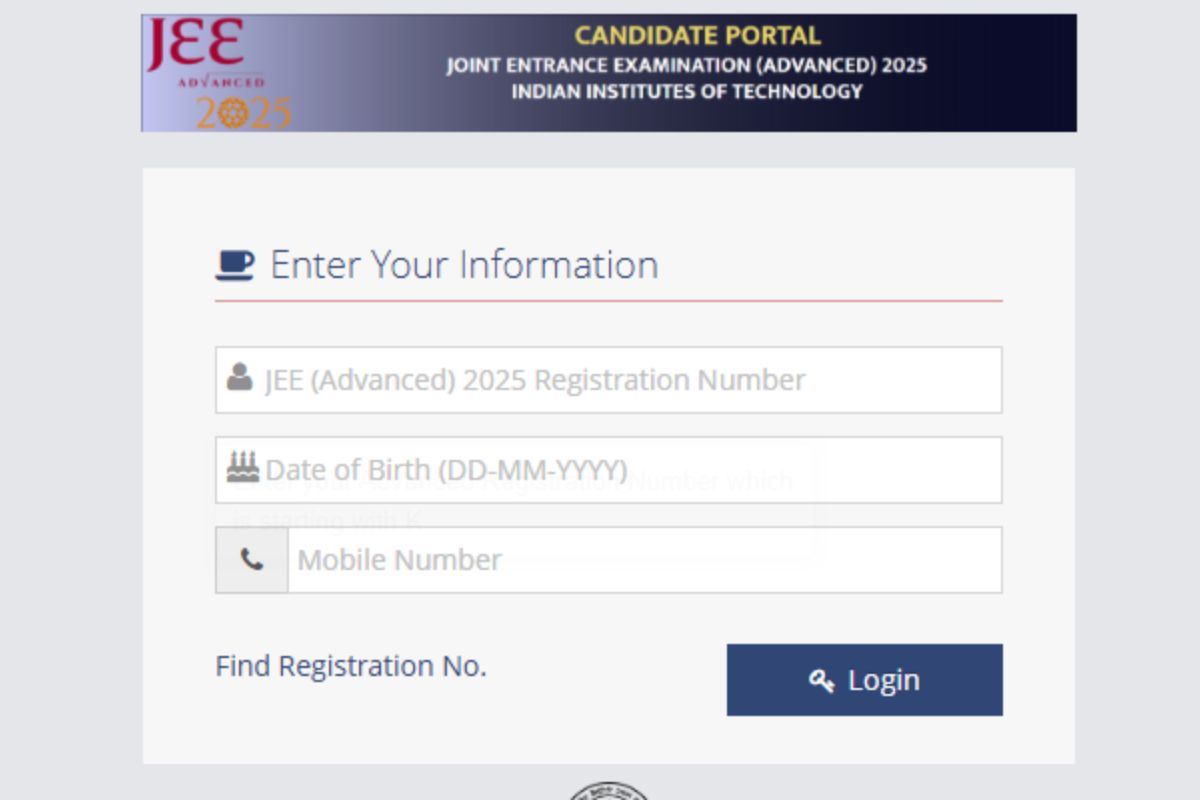Click the telephone icon next to Mobile Number
This screenshot has width=1200, height=800.
pyautogui.click(x=251, y=559)
